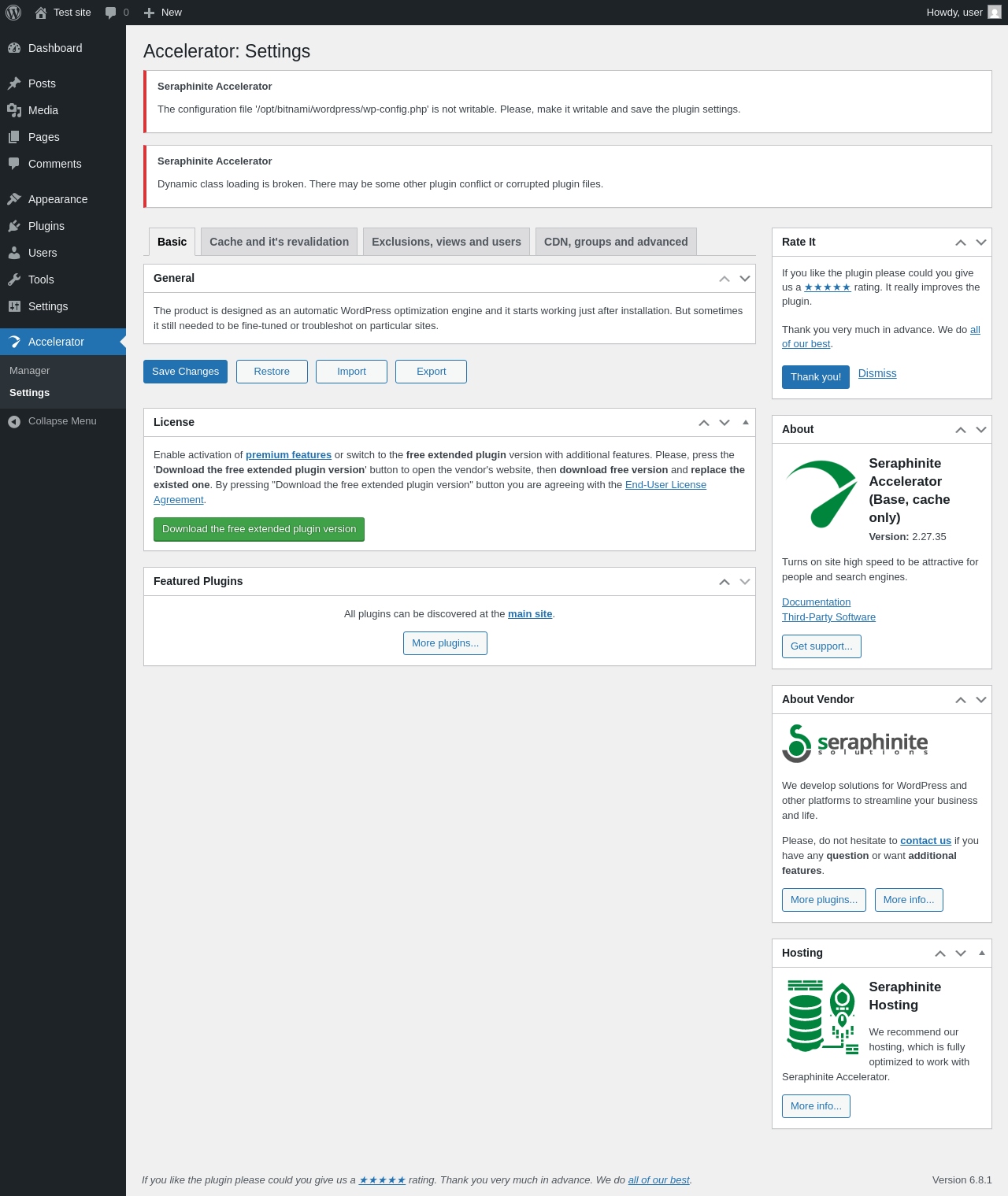Click the Save Changes button
Viewport: 1008px width, 1196px height.
pos(185,372)
